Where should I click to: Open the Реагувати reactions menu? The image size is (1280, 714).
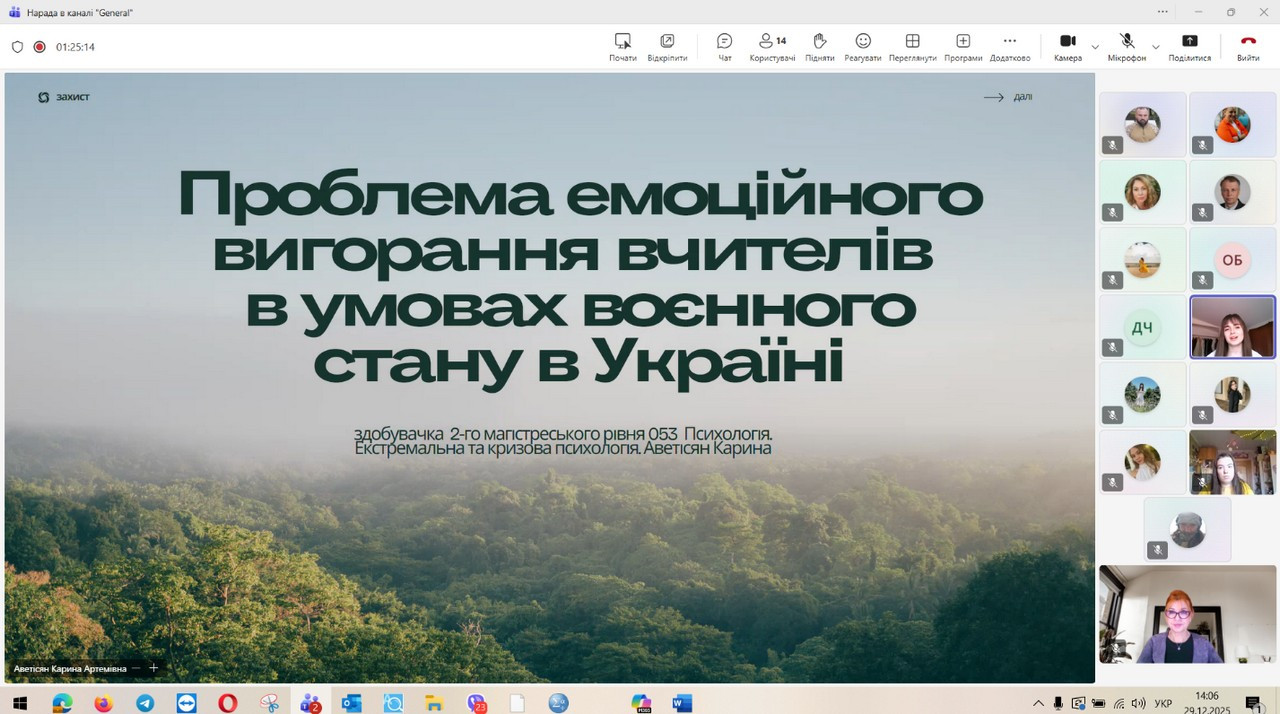pos(862,46)
